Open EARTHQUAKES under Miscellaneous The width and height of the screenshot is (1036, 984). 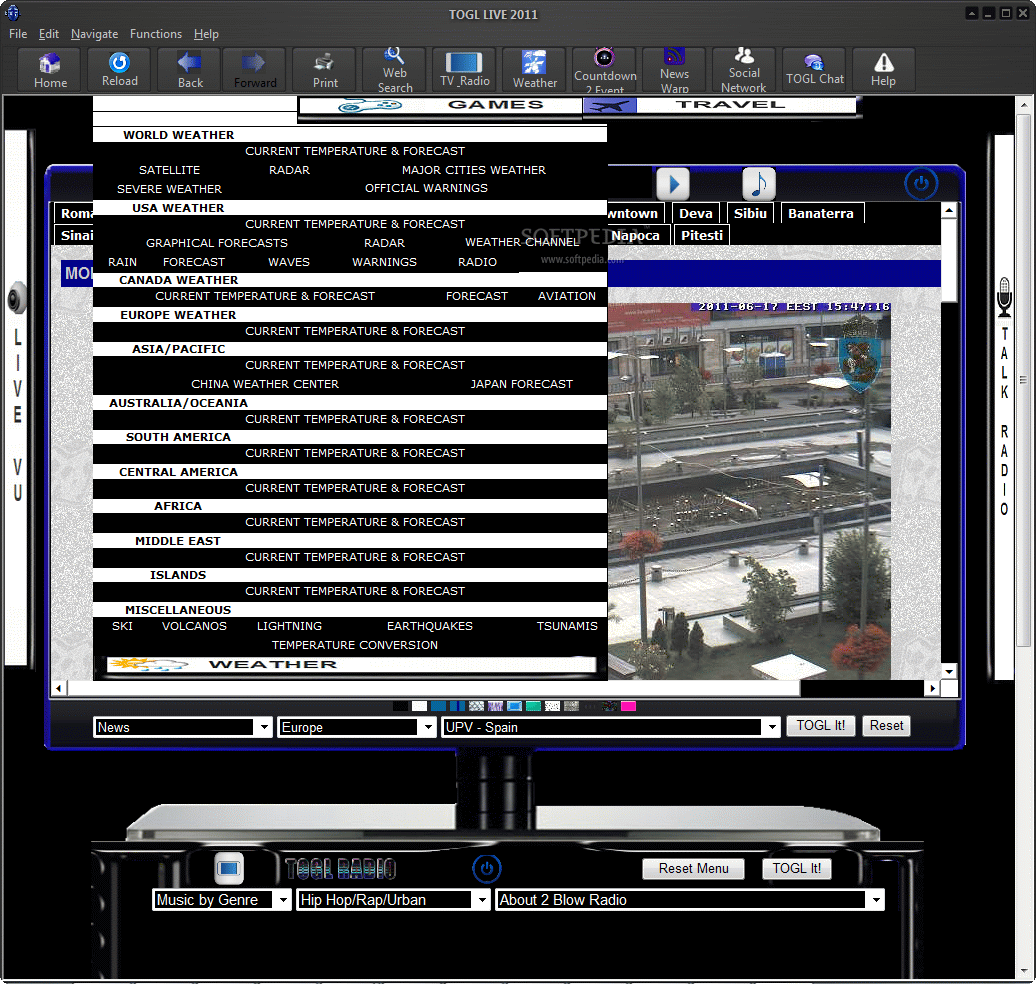point(429,626)
